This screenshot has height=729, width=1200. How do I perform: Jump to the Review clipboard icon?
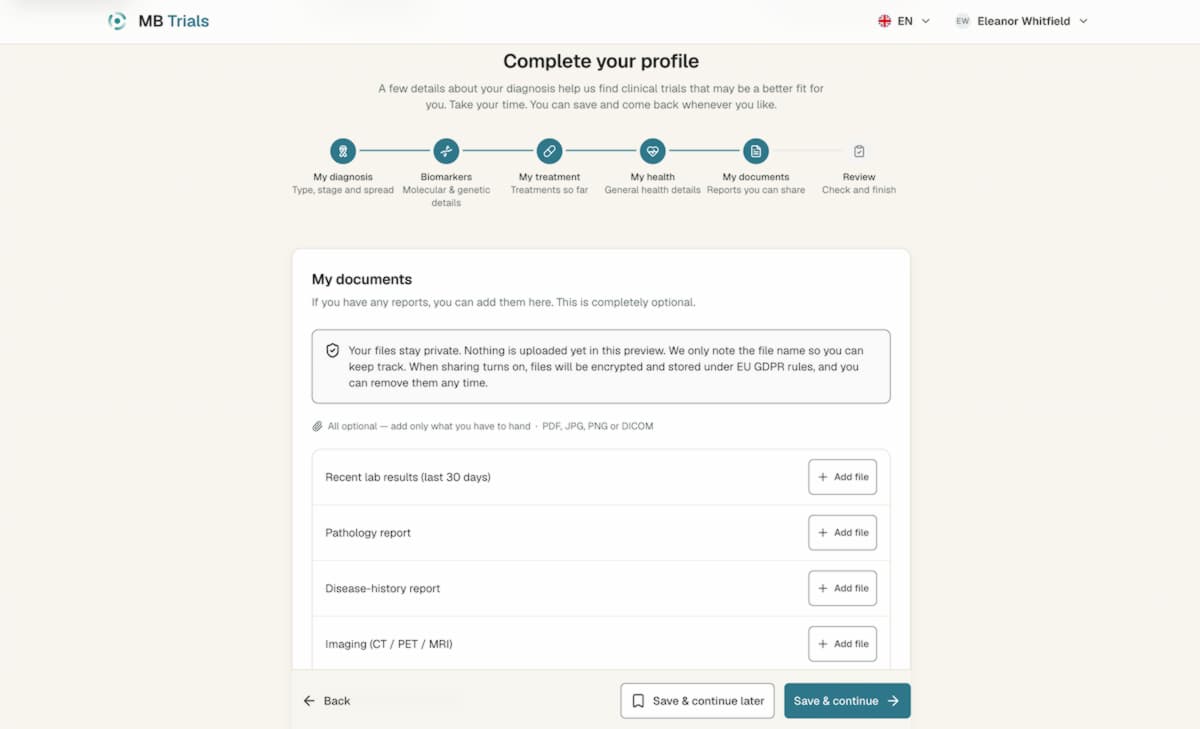point(859,151)
